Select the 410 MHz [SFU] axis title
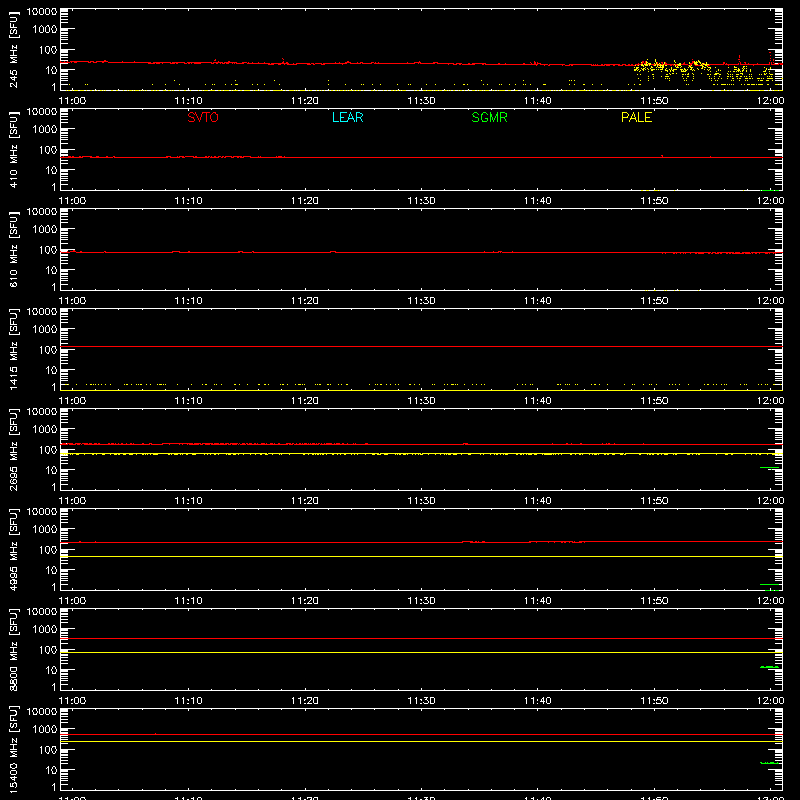Image resolution: width=800 pixels, height=800 pixels. coord(13,149)
